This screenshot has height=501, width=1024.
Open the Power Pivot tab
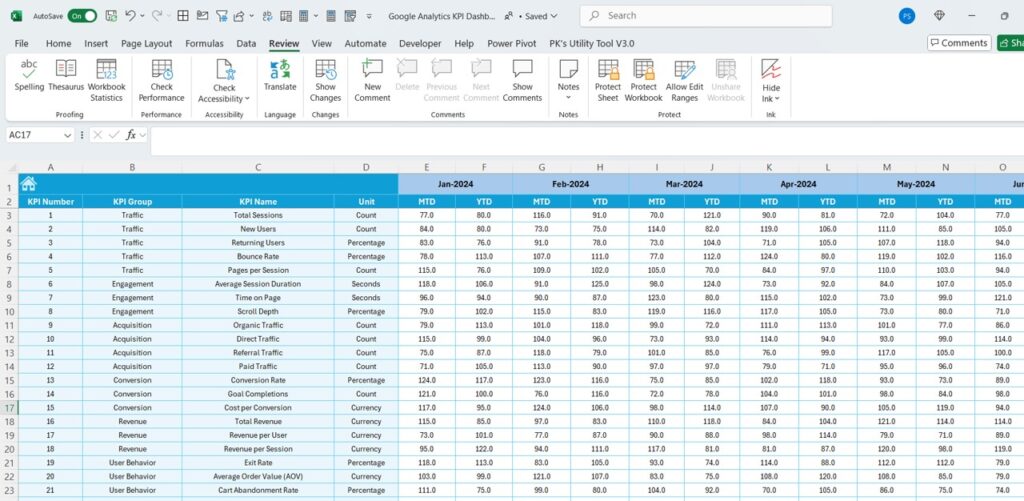click(511, 43)
